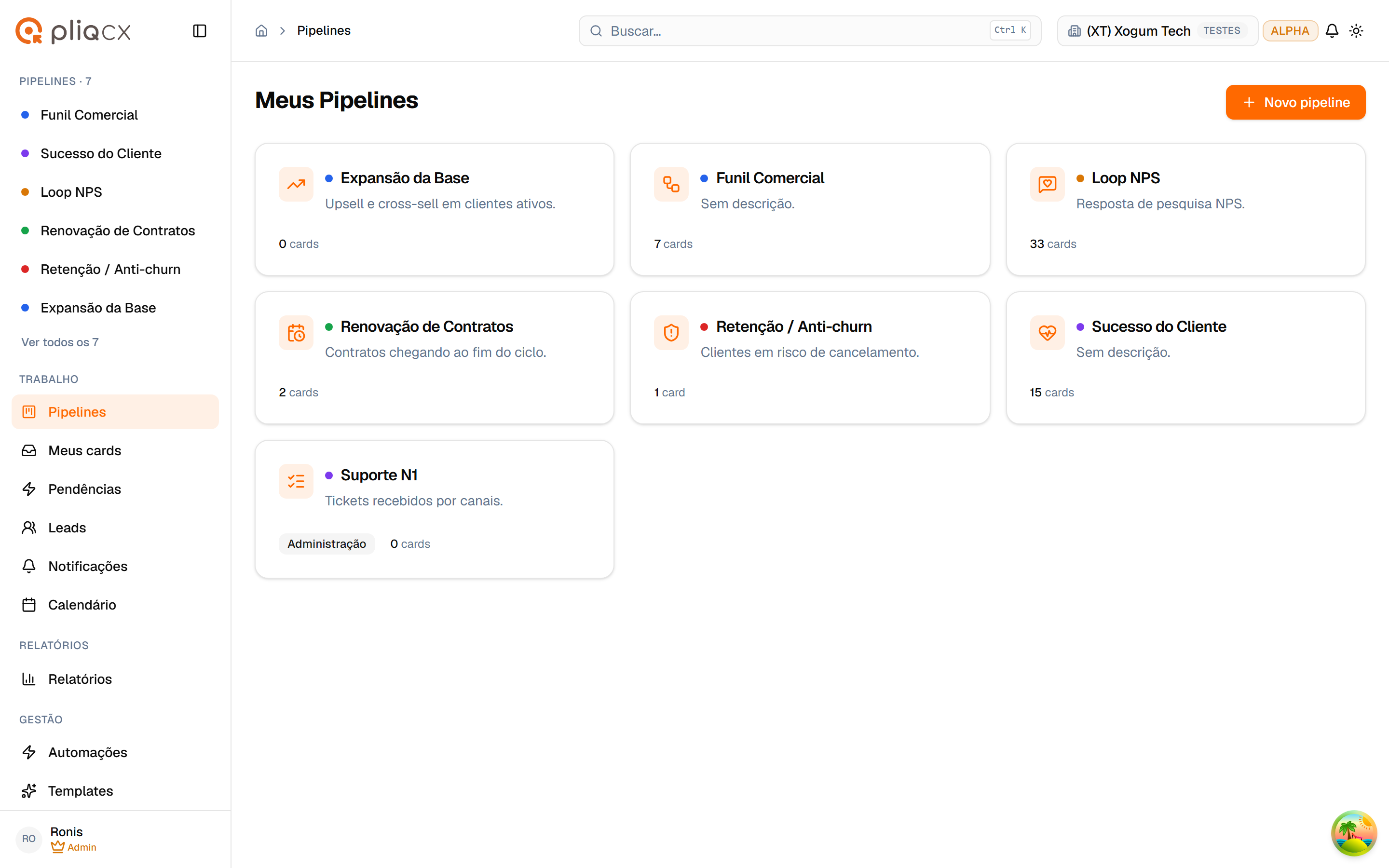Toggle light/dark theme sun icon
The height and width of the screenshot is (868, 1389).
pyautogui.click(x=1356, y=31)
